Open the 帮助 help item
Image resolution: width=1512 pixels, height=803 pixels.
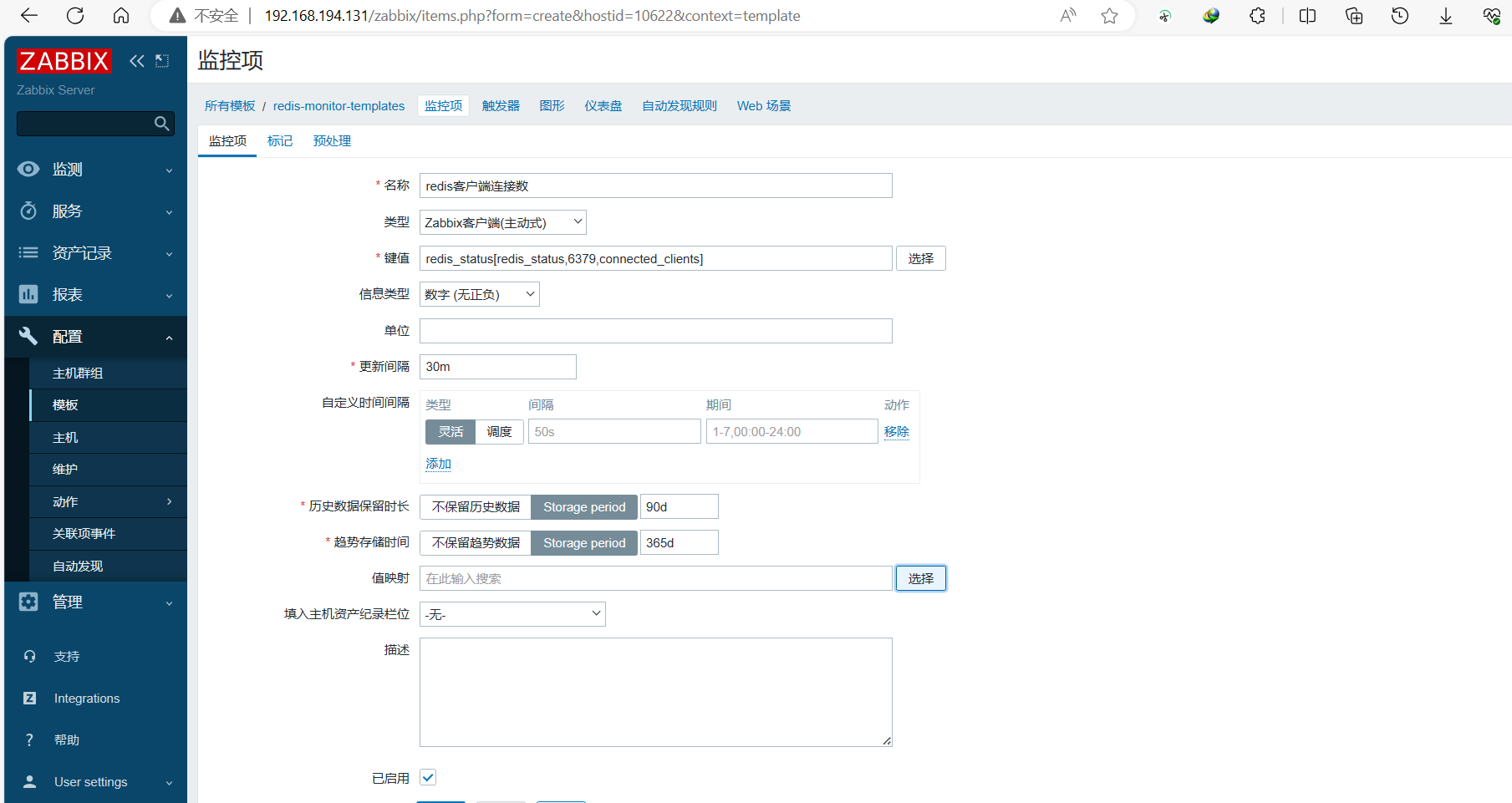[67, 740]
